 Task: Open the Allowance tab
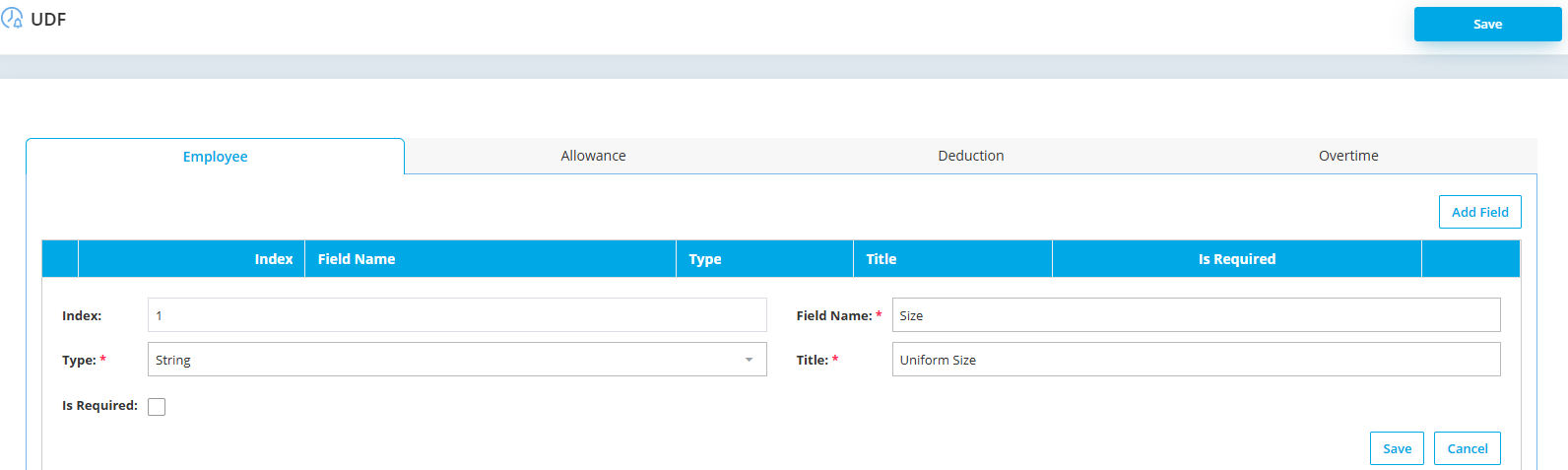(x=593, y=156)
